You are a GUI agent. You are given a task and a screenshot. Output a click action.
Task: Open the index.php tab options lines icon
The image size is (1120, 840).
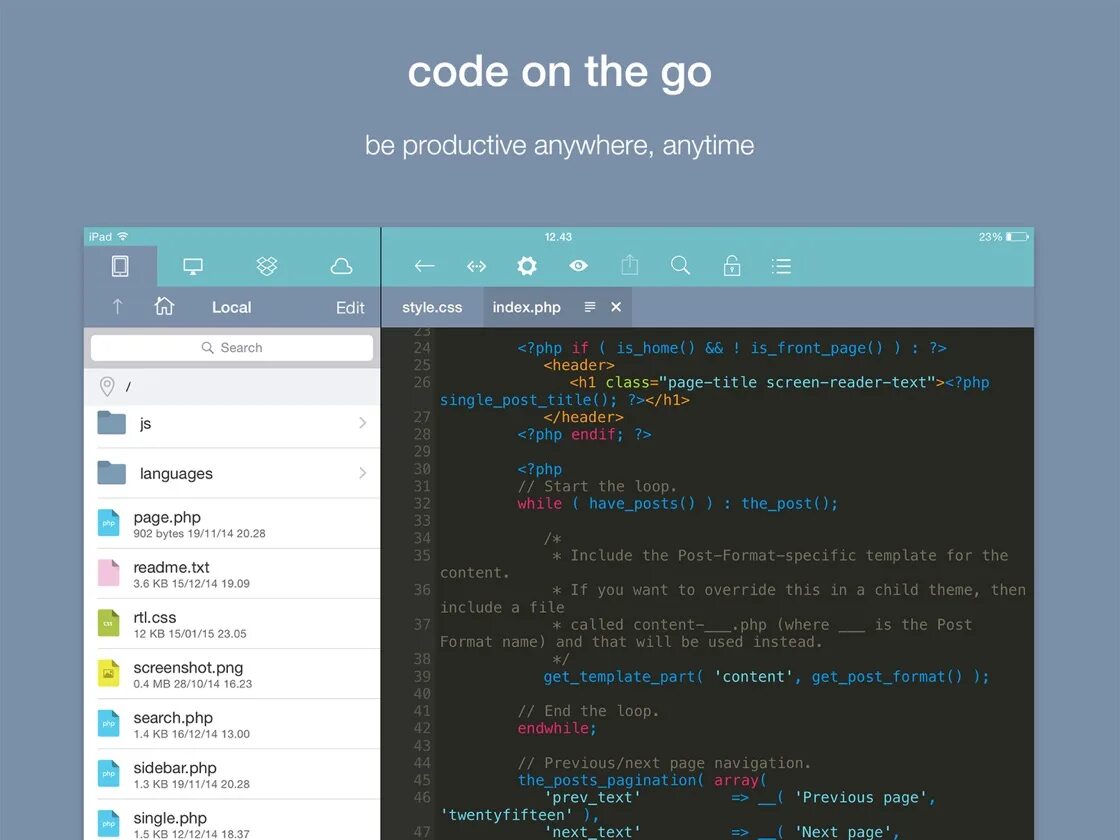590,307
